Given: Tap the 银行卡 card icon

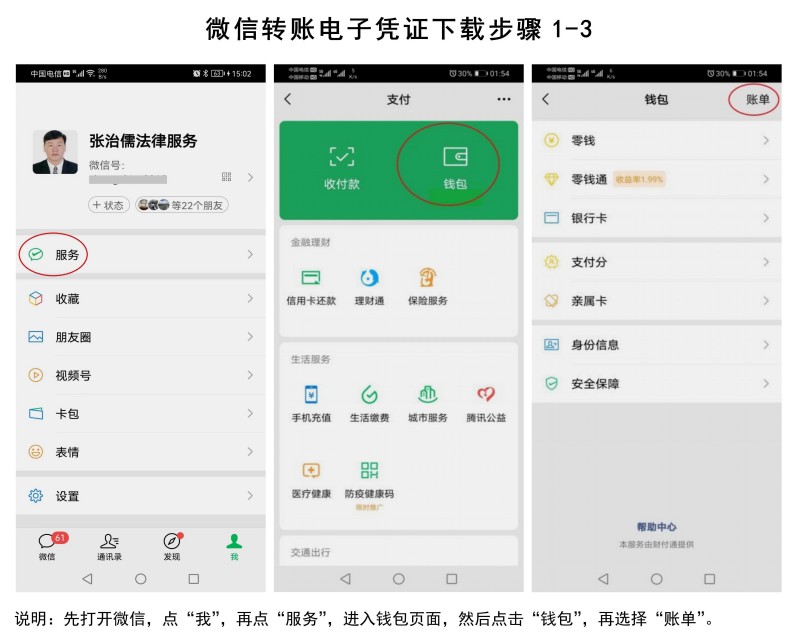Looking at the screenshot, I should pos(552,218).
